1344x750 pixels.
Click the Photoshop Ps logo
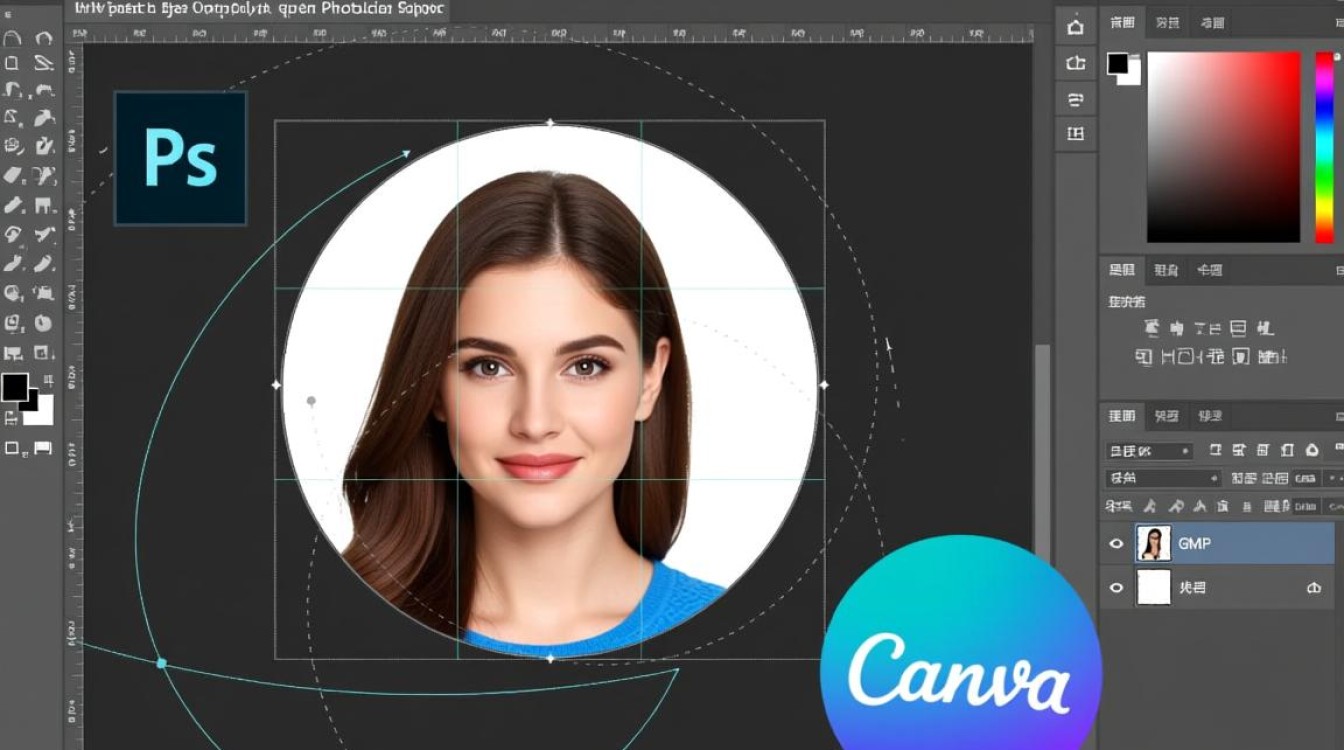pos(180,158)
